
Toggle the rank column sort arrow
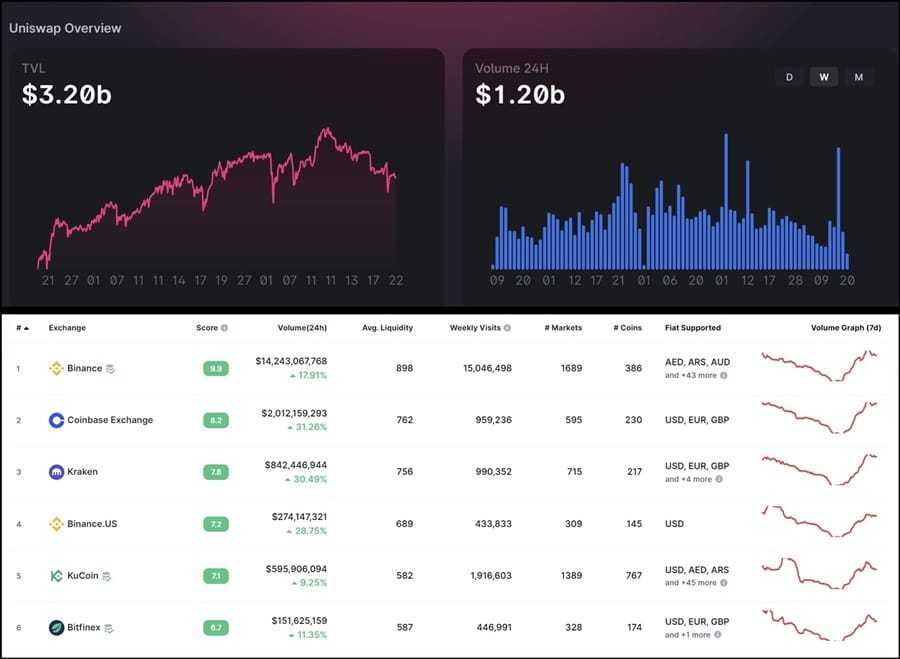click(x=24, y=327)
